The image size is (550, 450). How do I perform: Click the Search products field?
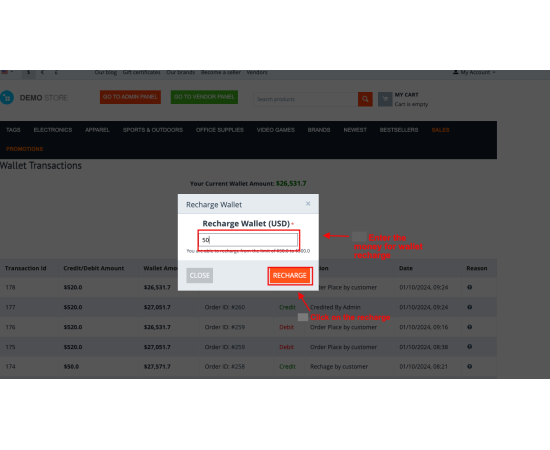coord(306,99)
